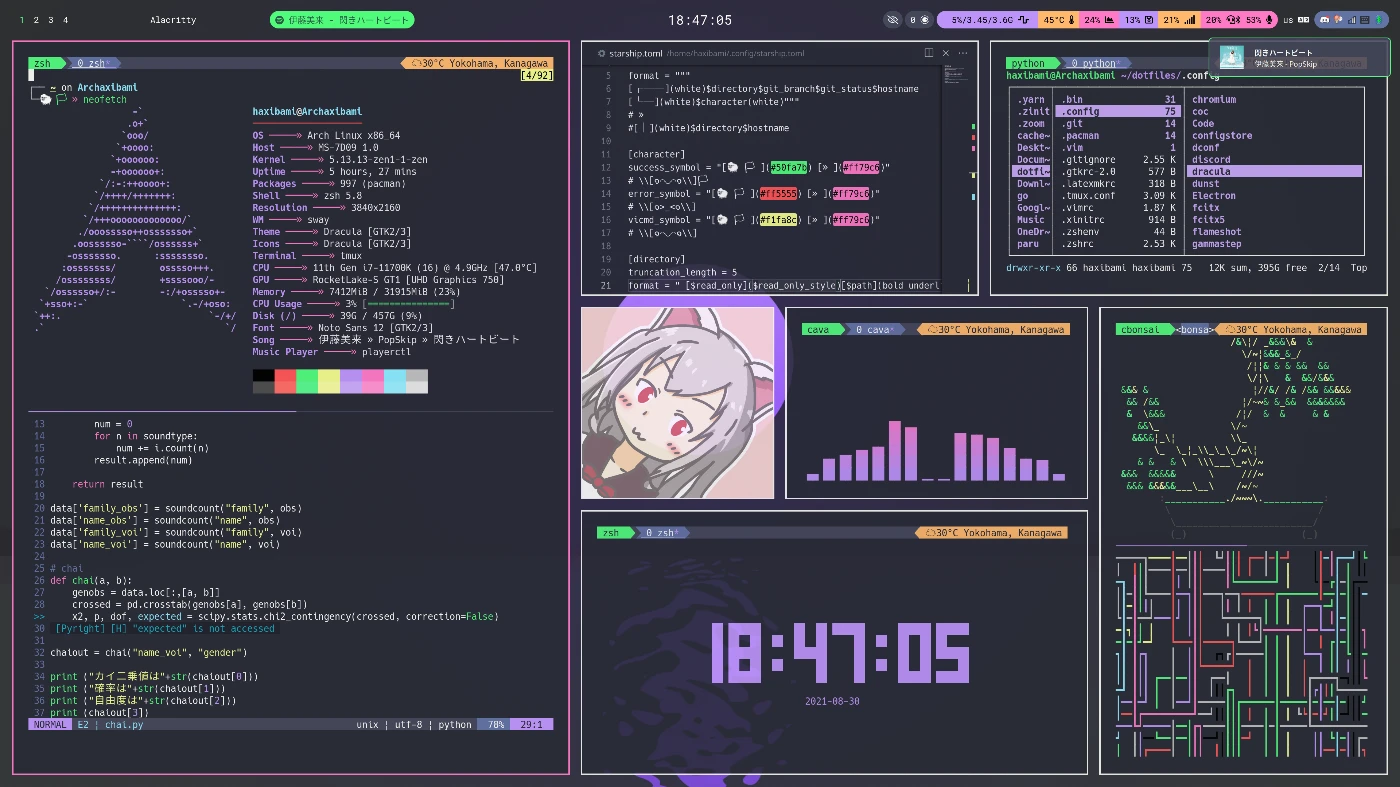Select the red swatch in the neofetch palette
The image size is (1400, 787).
(x=284, y=381)
